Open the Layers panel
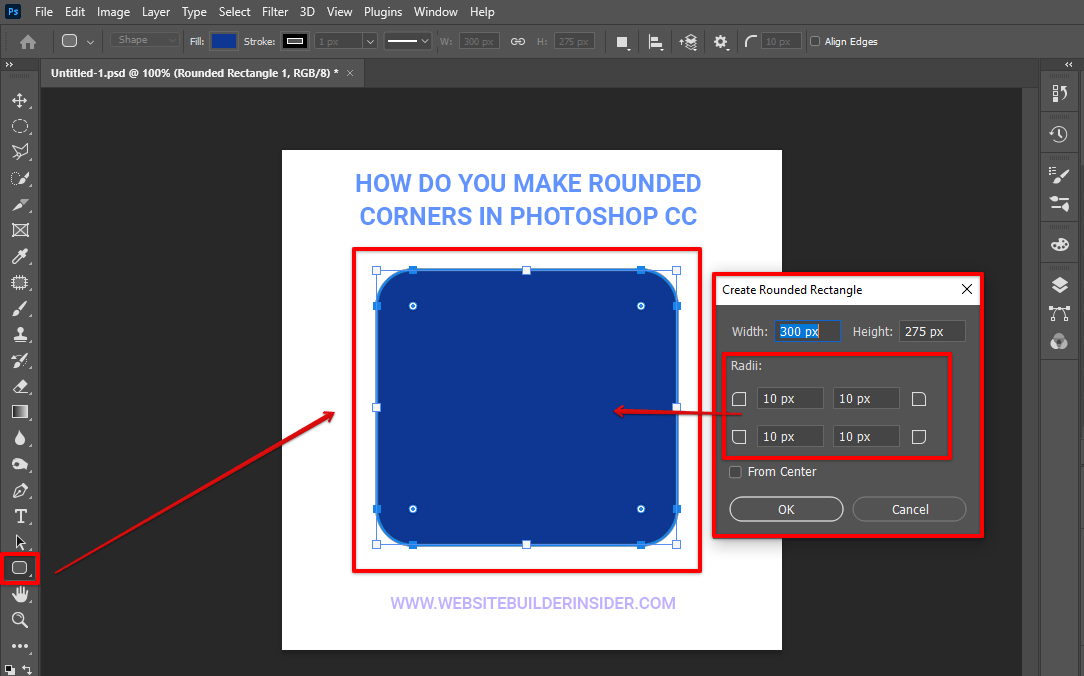 [x=1059, y=284]
